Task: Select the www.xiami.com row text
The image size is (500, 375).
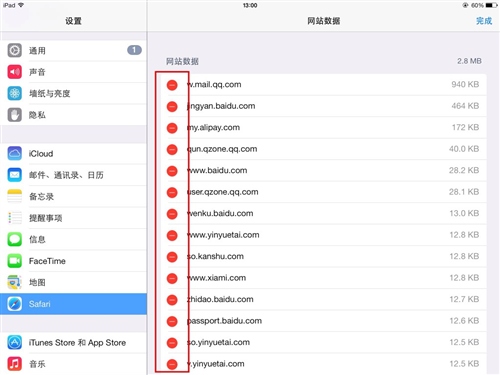Action: coord(216,278)
